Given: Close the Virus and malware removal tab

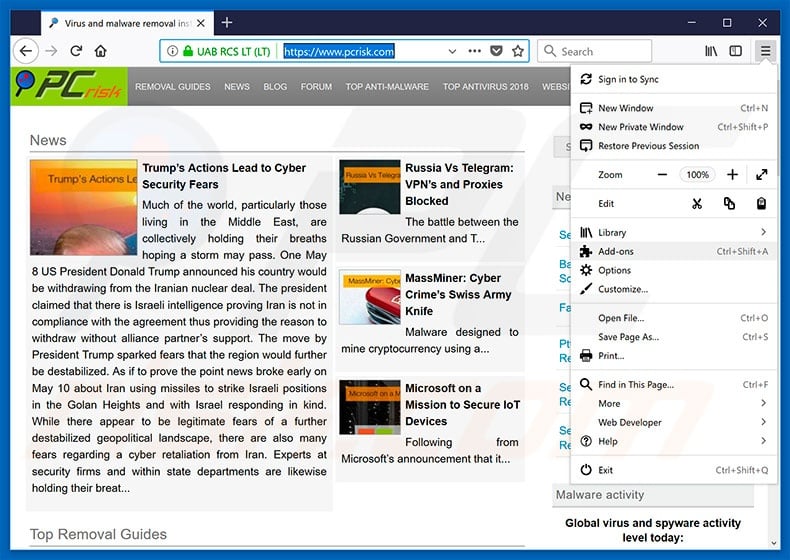Looking at the screenshot, I should pos(201,23).
